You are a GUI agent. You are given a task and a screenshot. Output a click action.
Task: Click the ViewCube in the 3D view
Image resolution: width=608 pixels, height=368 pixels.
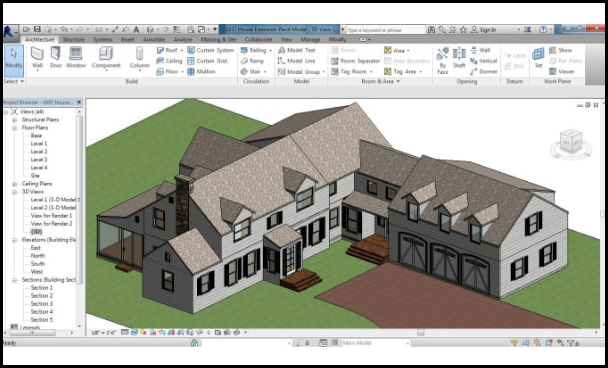(571, 144)
